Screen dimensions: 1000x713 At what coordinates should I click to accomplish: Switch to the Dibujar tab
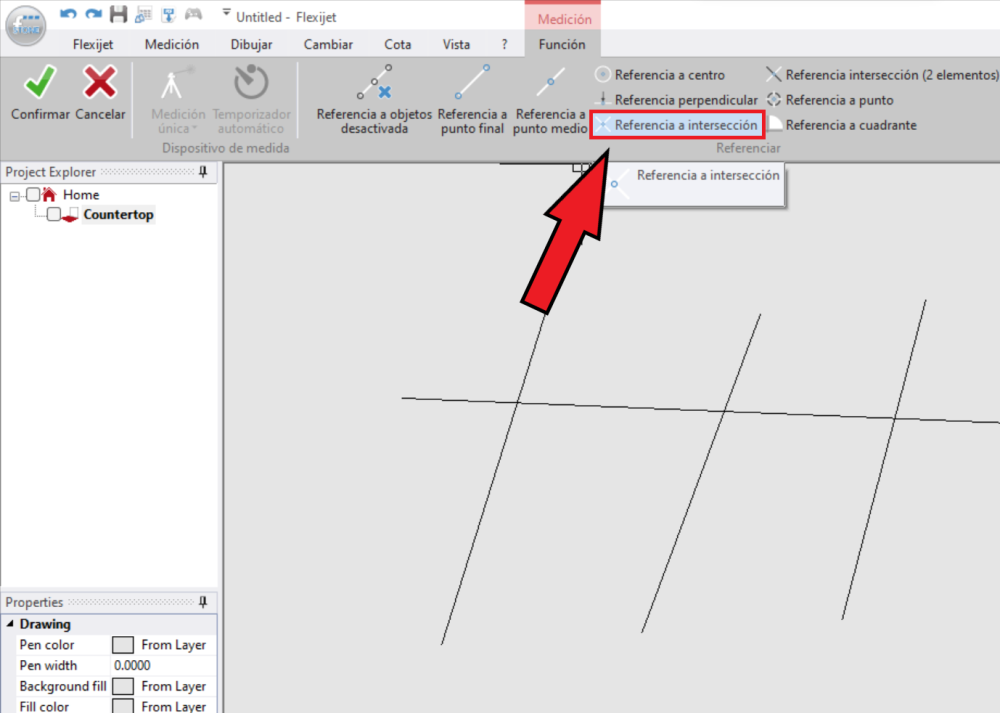pyautogui.click(x=251, y=45)
